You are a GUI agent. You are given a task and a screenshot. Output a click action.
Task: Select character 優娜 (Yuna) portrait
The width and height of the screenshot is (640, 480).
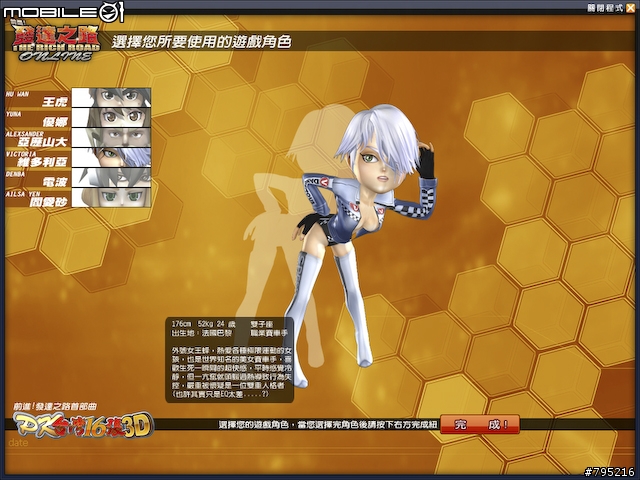tap(111, 118)
